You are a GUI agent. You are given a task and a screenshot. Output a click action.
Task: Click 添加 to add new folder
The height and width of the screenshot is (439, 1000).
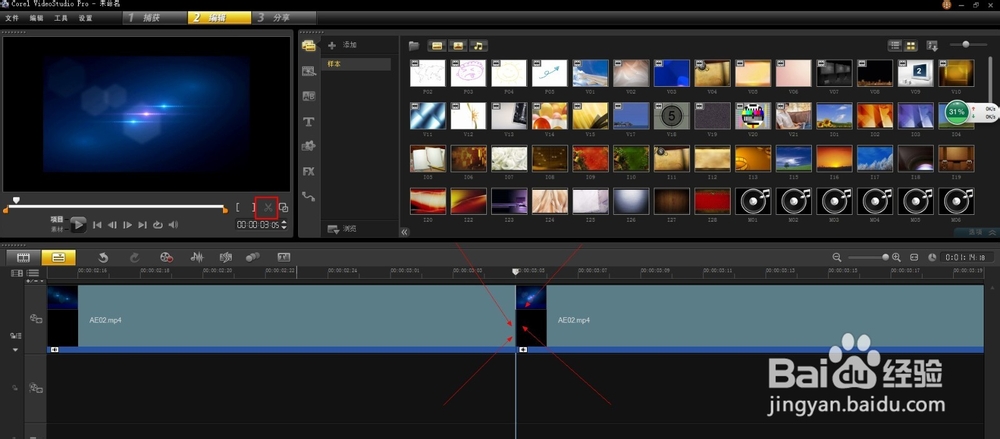click(x=342, y=45)
